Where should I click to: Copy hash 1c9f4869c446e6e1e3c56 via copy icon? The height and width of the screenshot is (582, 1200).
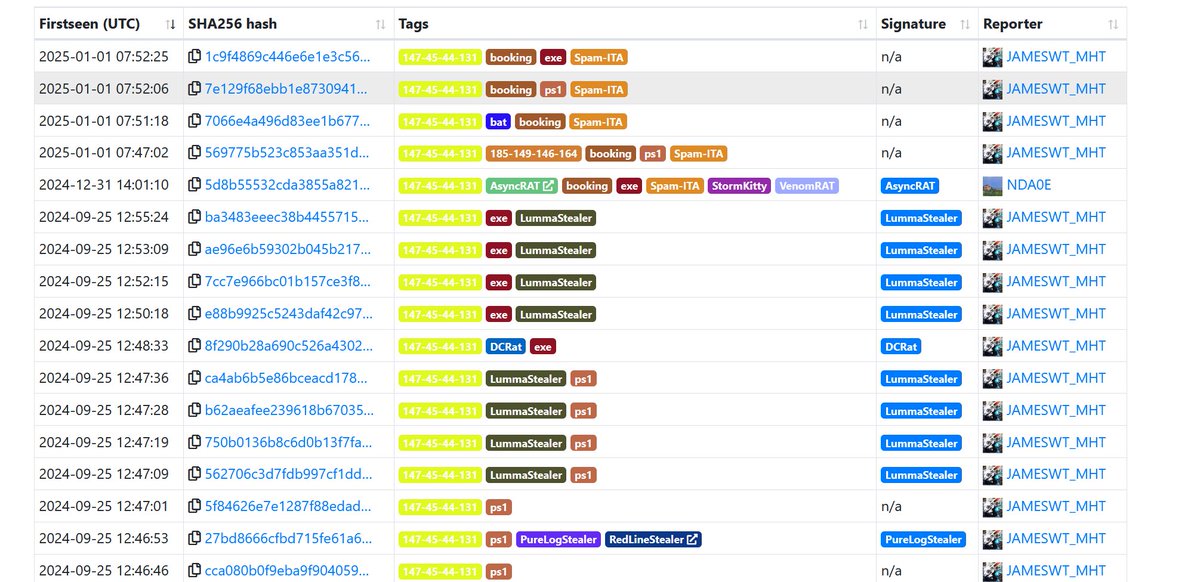[x=195, y=57]
